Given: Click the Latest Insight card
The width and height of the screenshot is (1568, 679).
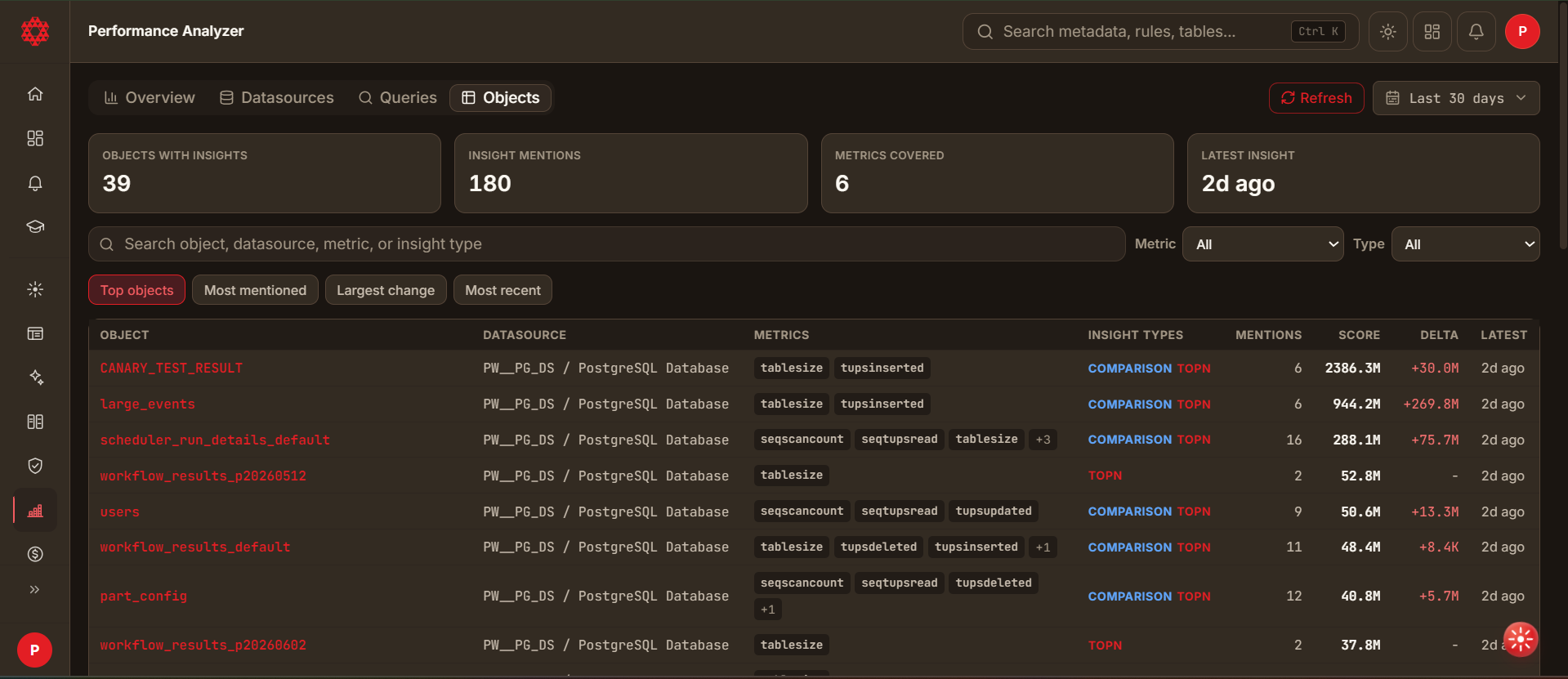Looking at the screenshot, I should coord(1364,173).
